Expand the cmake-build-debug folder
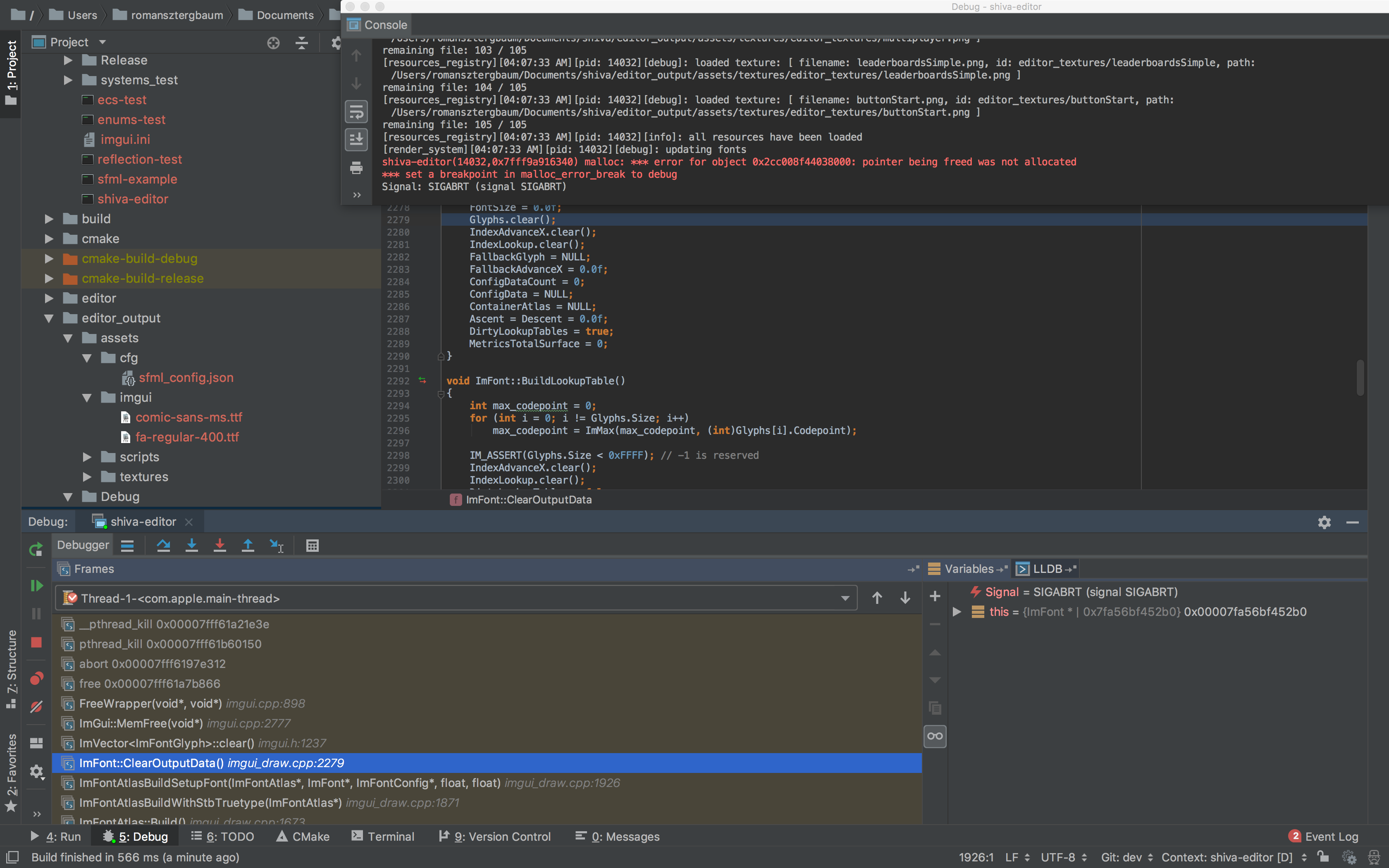The height and width of the screenshot is (868, 1389). [49, 259]
